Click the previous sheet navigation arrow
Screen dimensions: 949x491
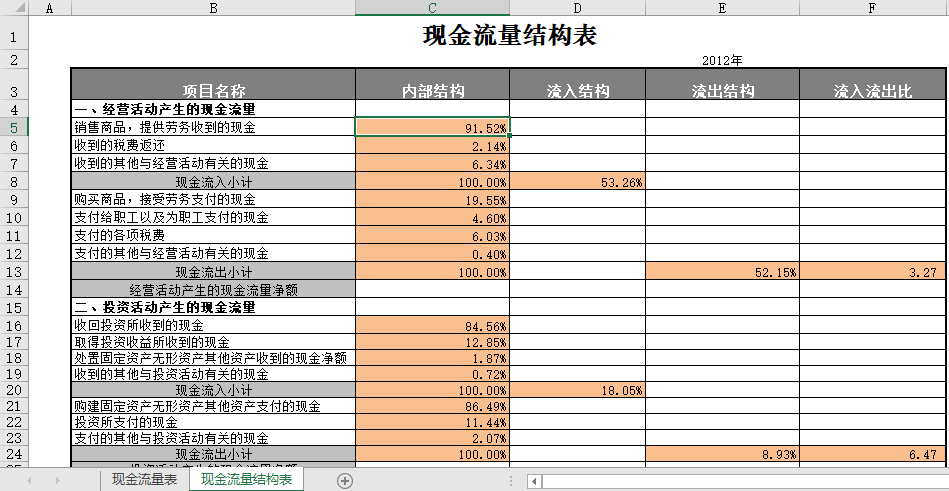[29, 481]
